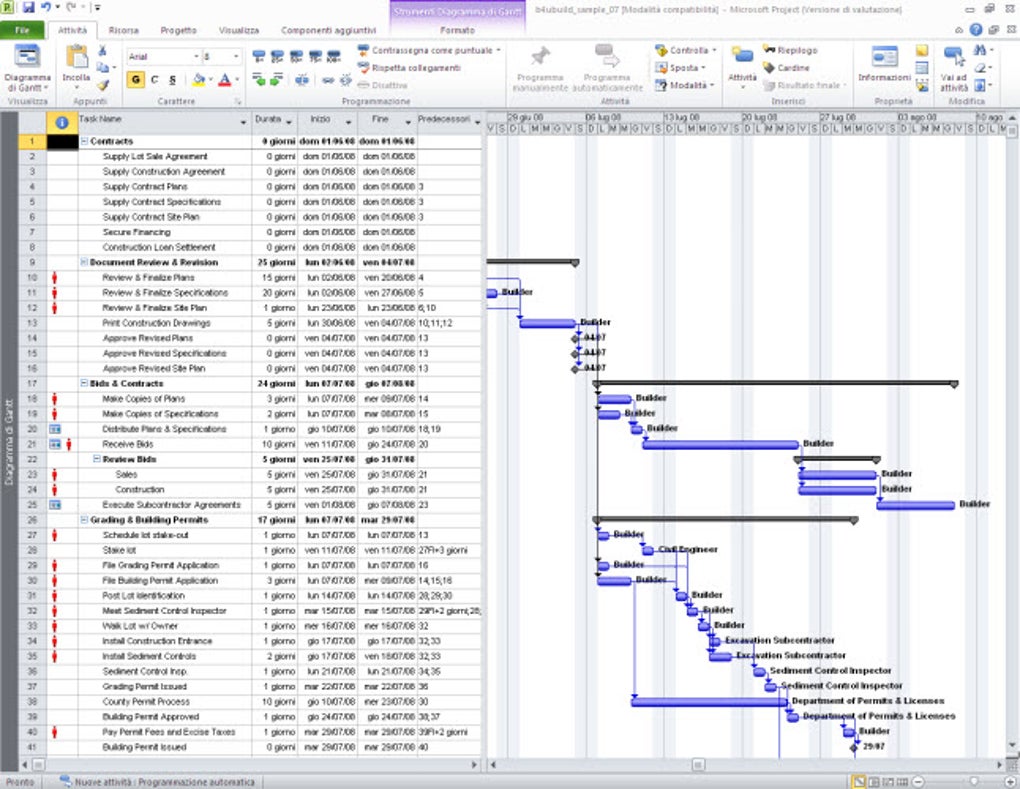The image size is (1020, 789).
Task: Toggle Disattiva to inactivate task
Action: 382,85
